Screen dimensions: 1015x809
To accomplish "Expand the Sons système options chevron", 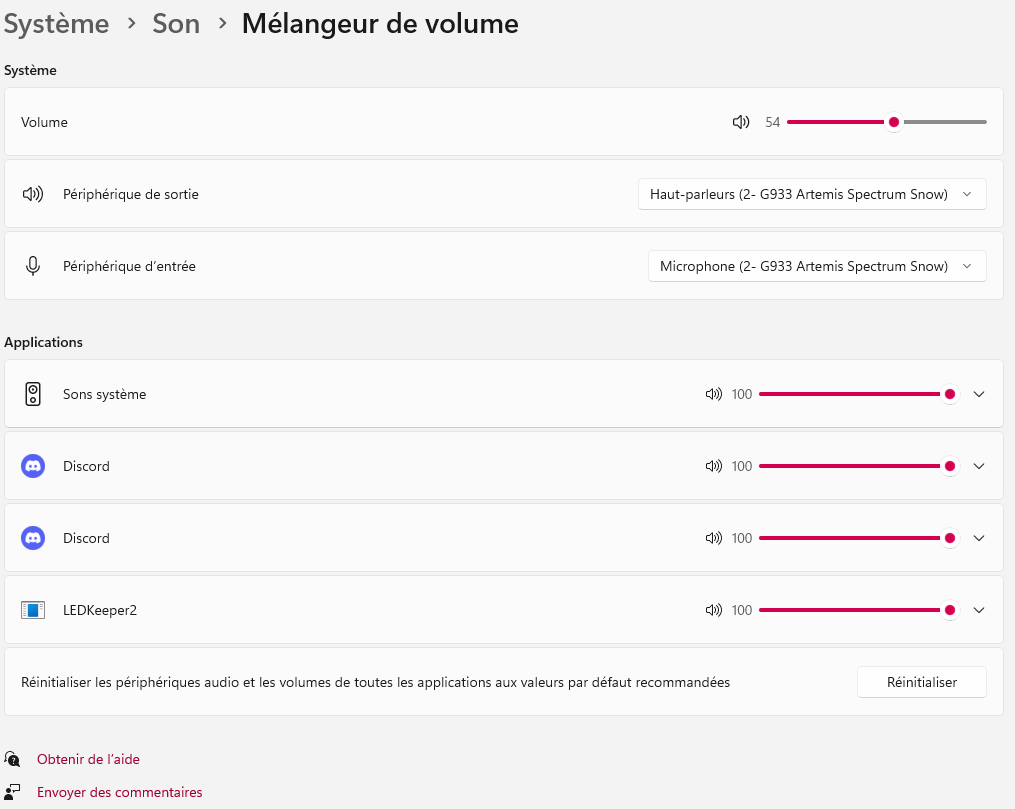I will [979, 394].
